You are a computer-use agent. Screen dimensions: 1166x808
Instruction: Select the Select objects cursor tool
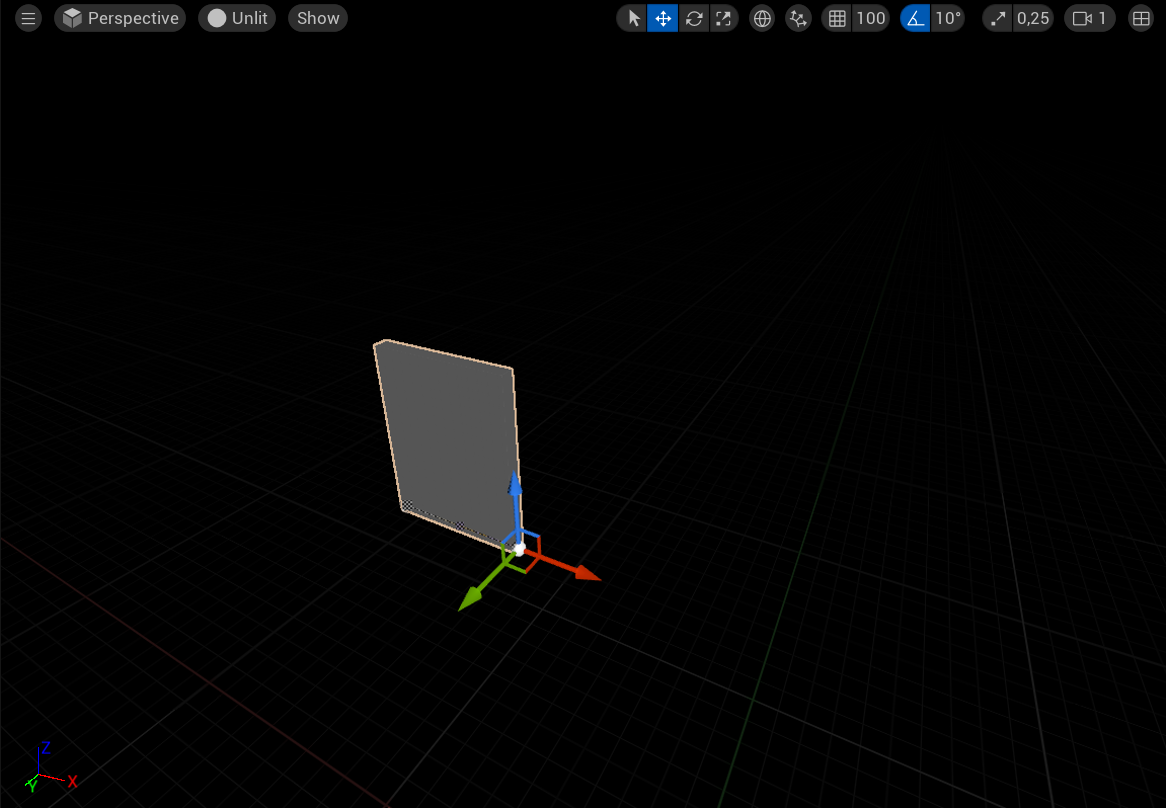pos(633,18)
